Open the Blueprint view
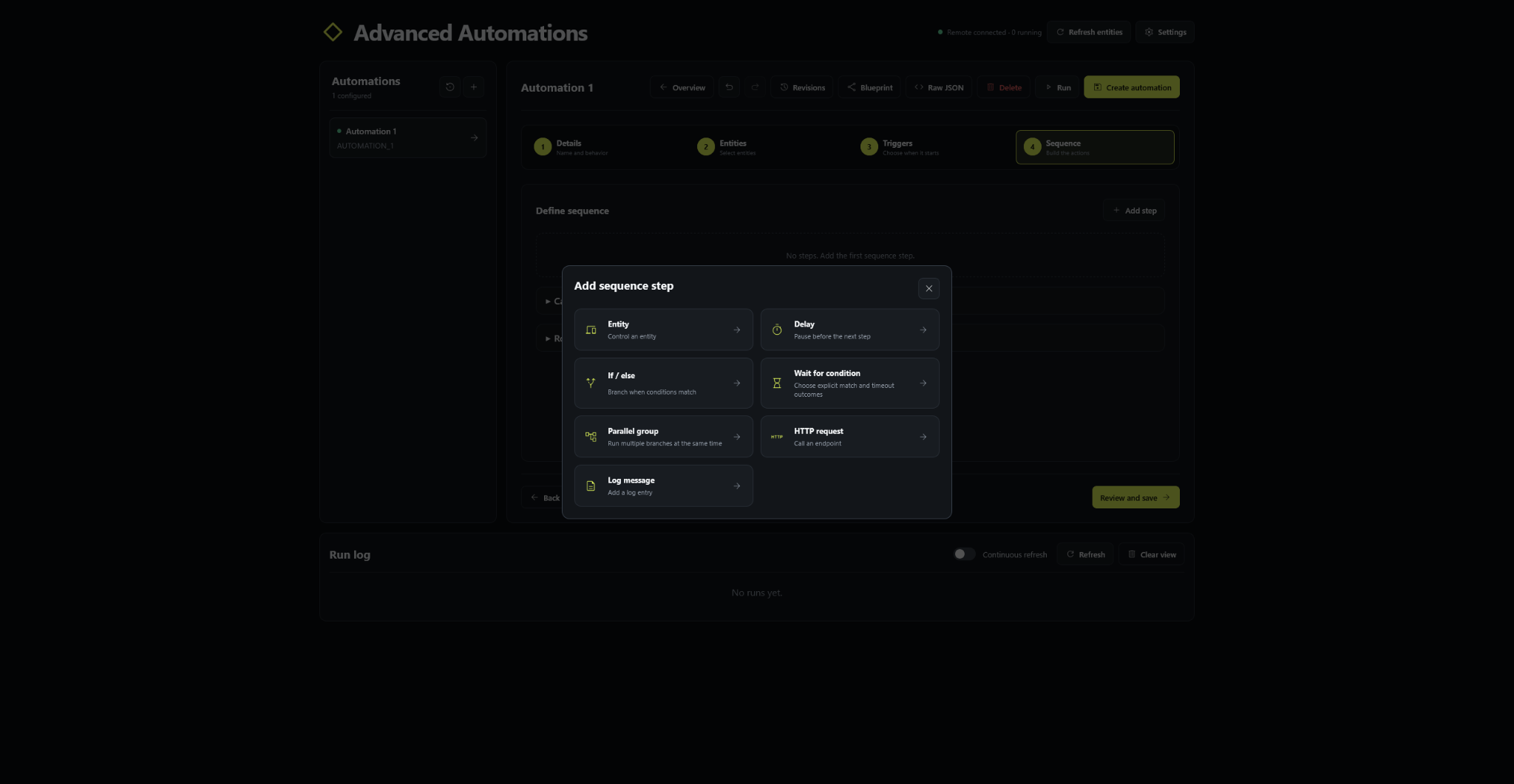The image size is (1514, 784). [869, 87]
